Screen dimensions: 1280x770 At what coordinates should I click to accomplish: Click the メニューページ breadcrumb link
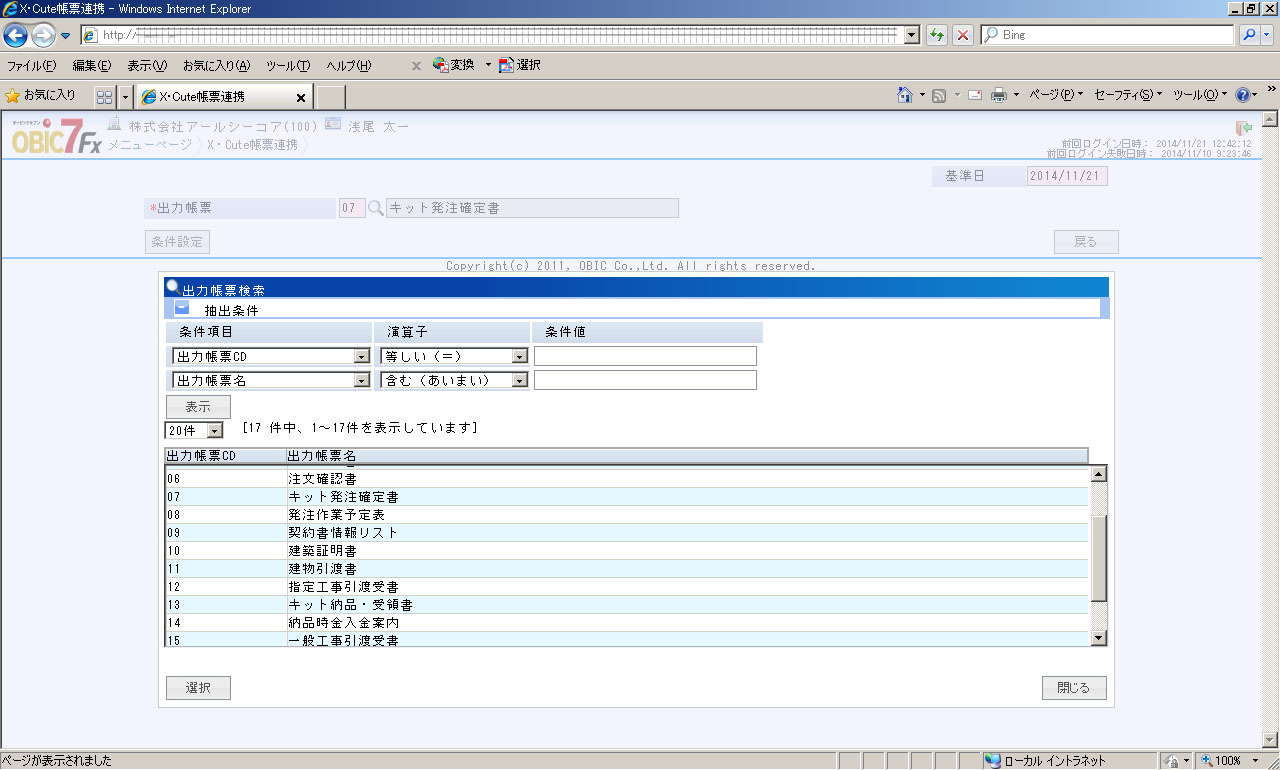pos(150,145)
